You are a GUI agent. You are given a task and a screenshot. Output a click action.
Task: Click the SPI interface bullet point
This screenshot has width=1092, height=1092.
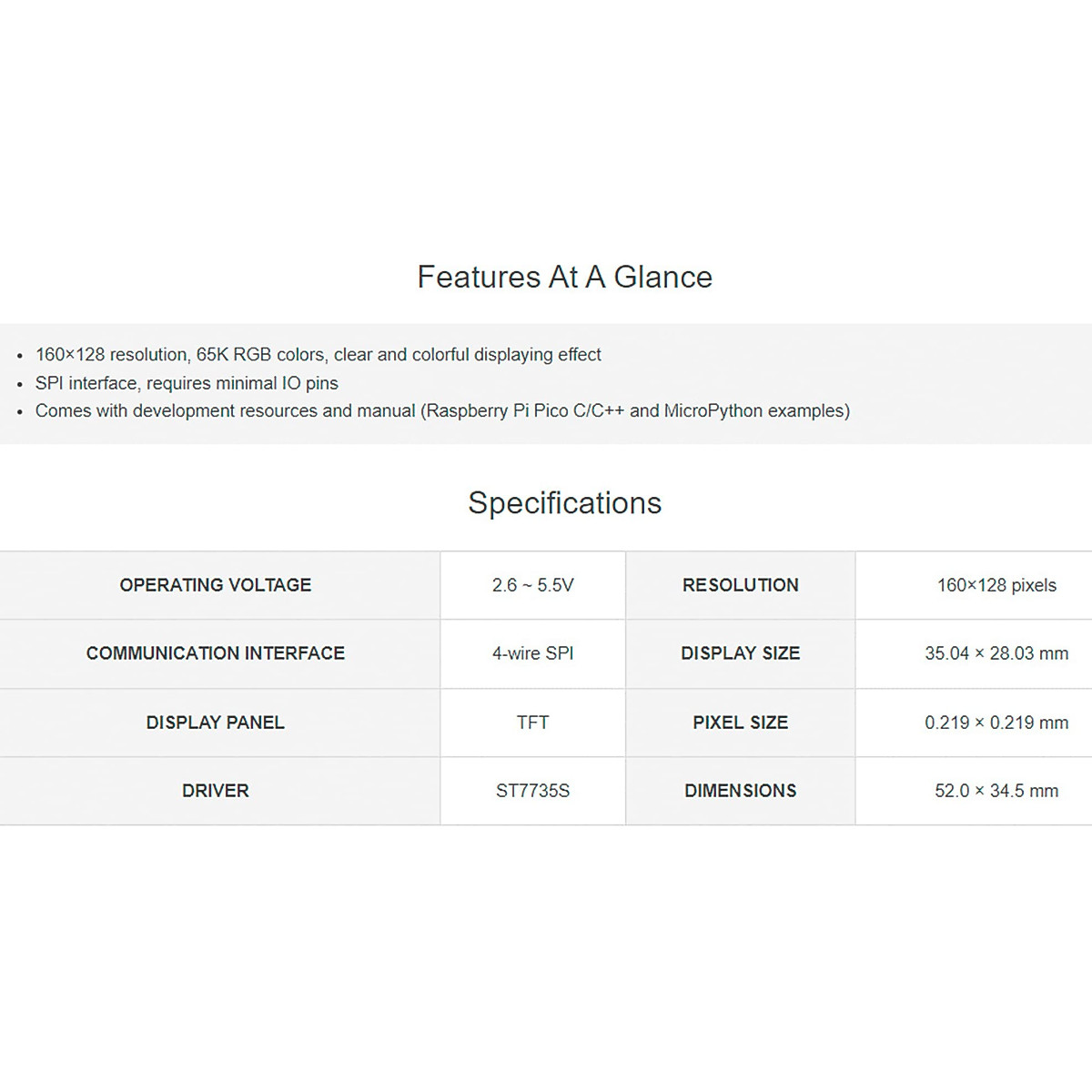click(187, 383)
